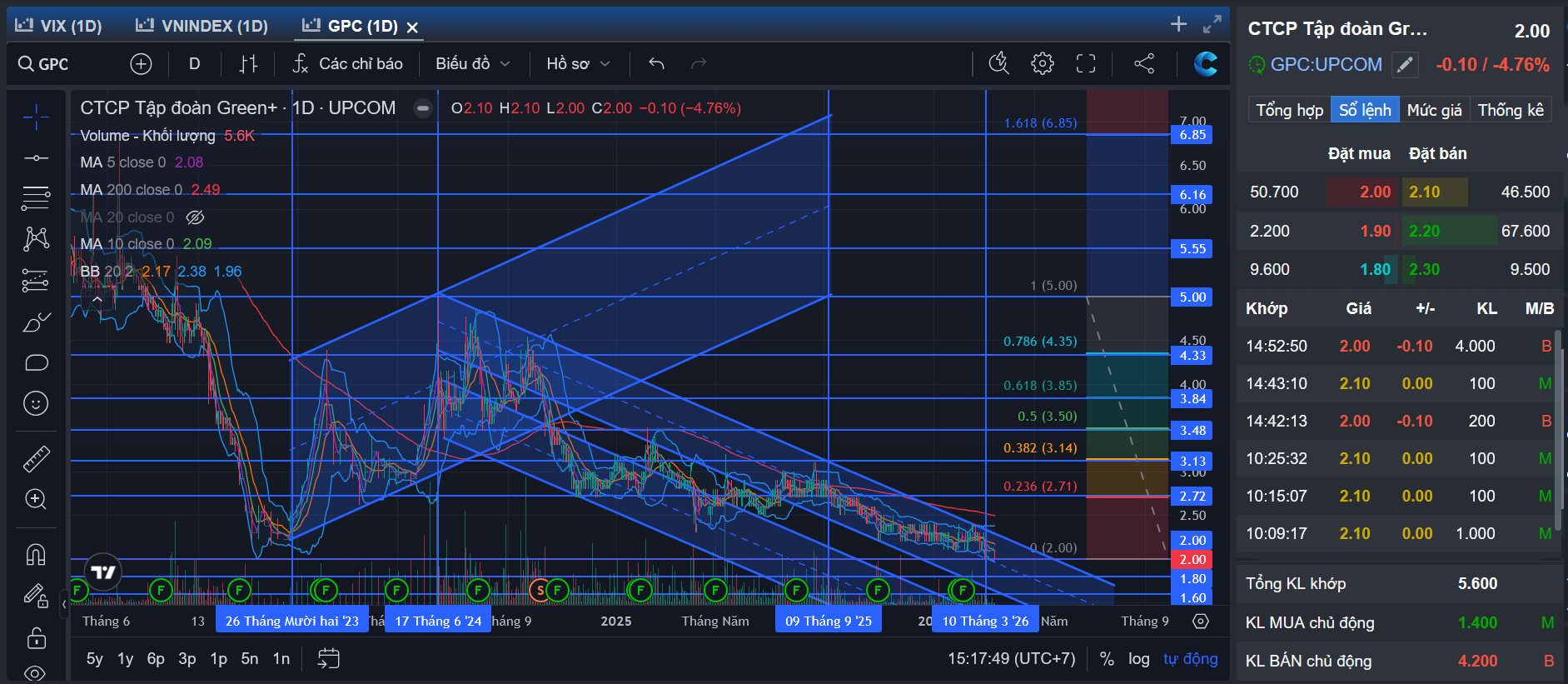Set the chart range to 5y
This screenshot has width=1568, height=684.
[x=95, y=659]
